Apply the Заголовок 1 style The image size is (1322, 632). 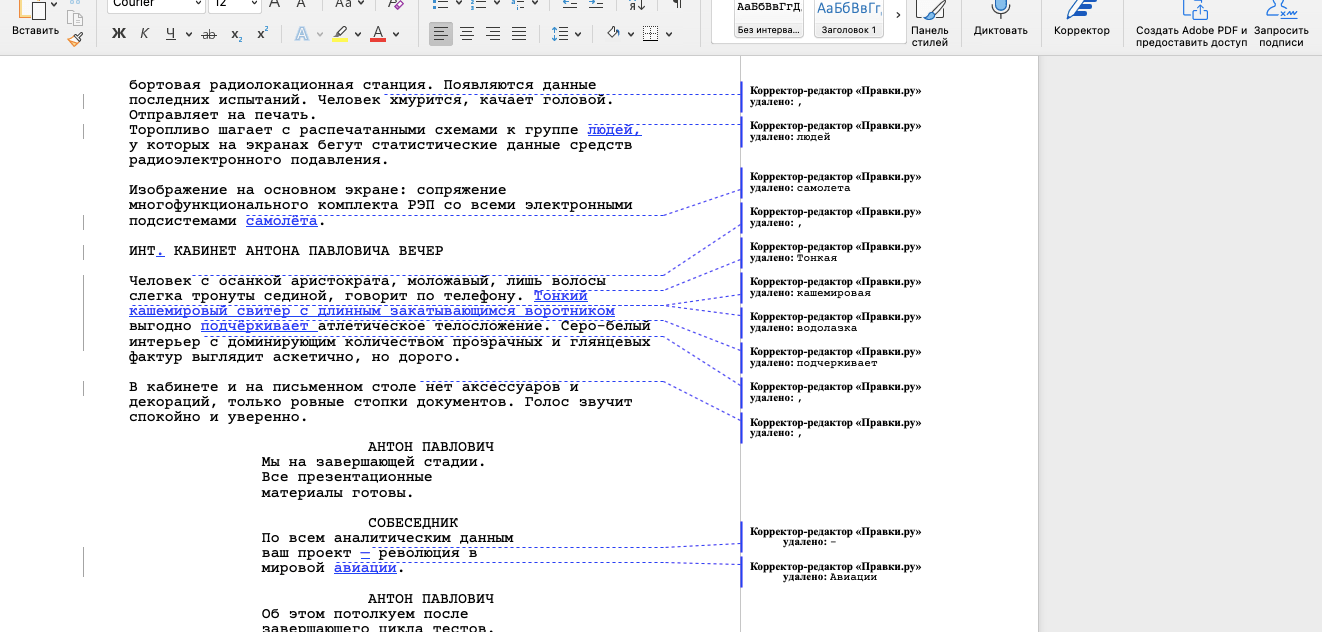pyautogui.click(x=849, y=19)
